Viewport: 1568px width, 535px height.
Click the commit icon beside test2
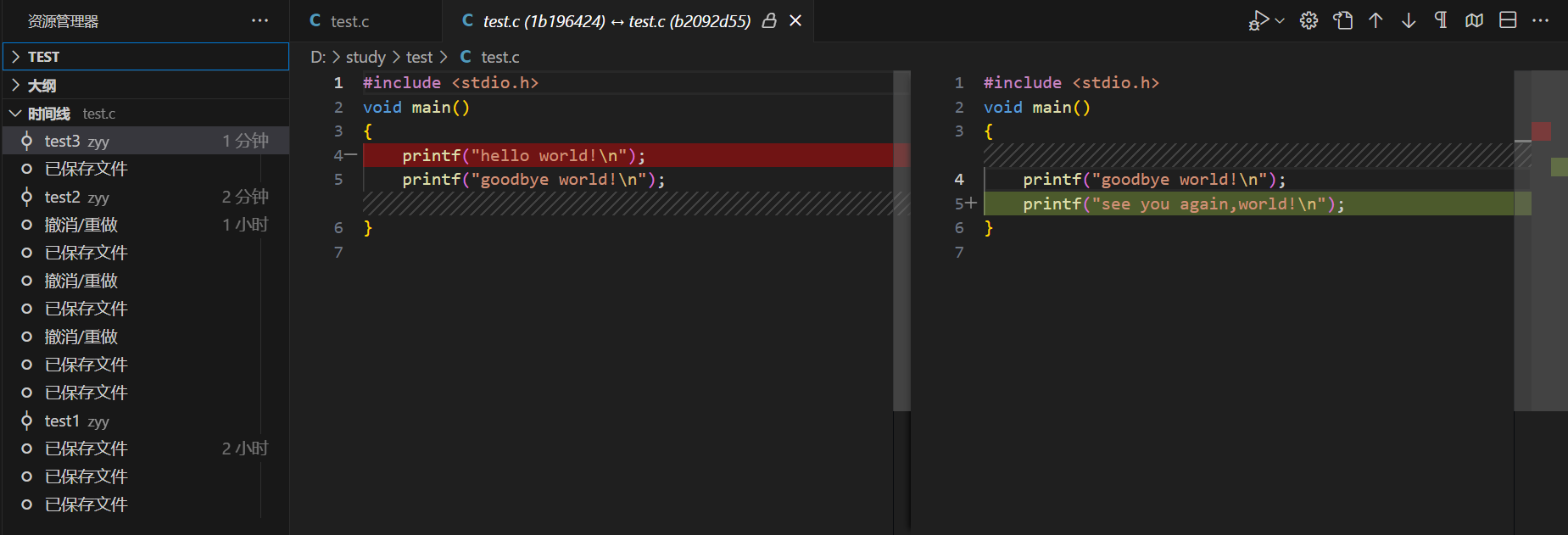coord(27,197)
